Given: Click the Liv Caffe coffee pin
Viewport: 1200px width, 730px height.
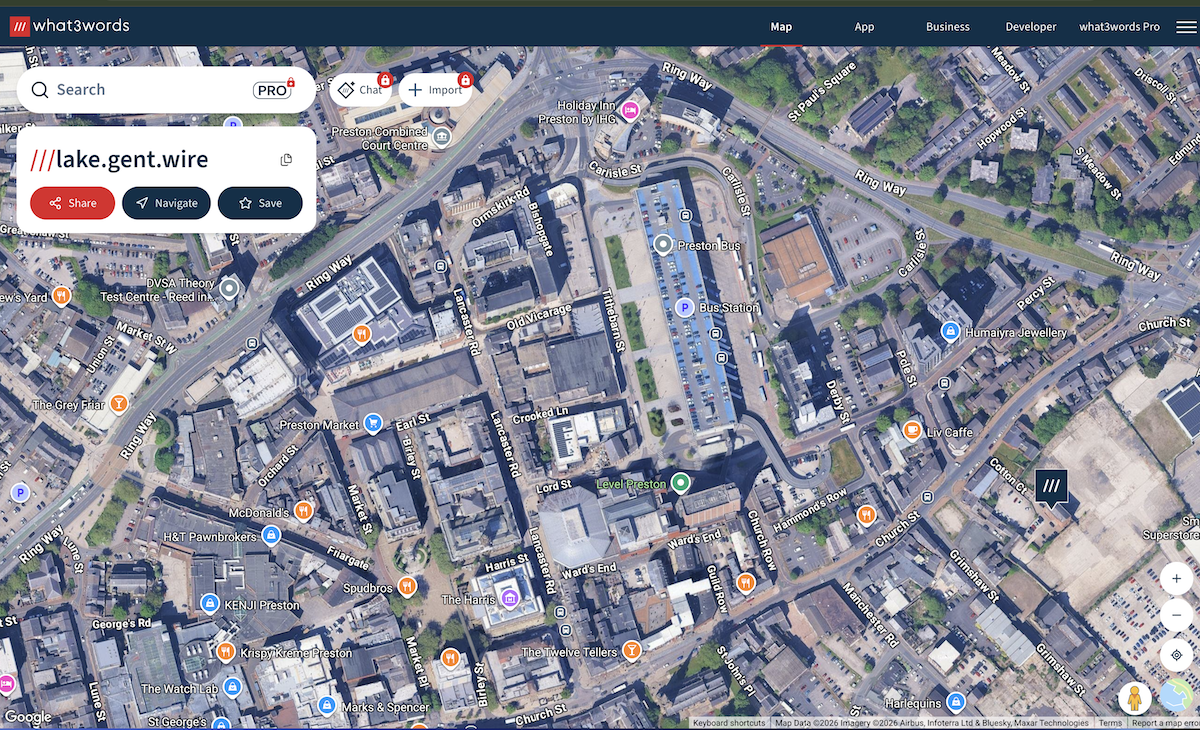Looking at the screenshot, I should point(912,431).
